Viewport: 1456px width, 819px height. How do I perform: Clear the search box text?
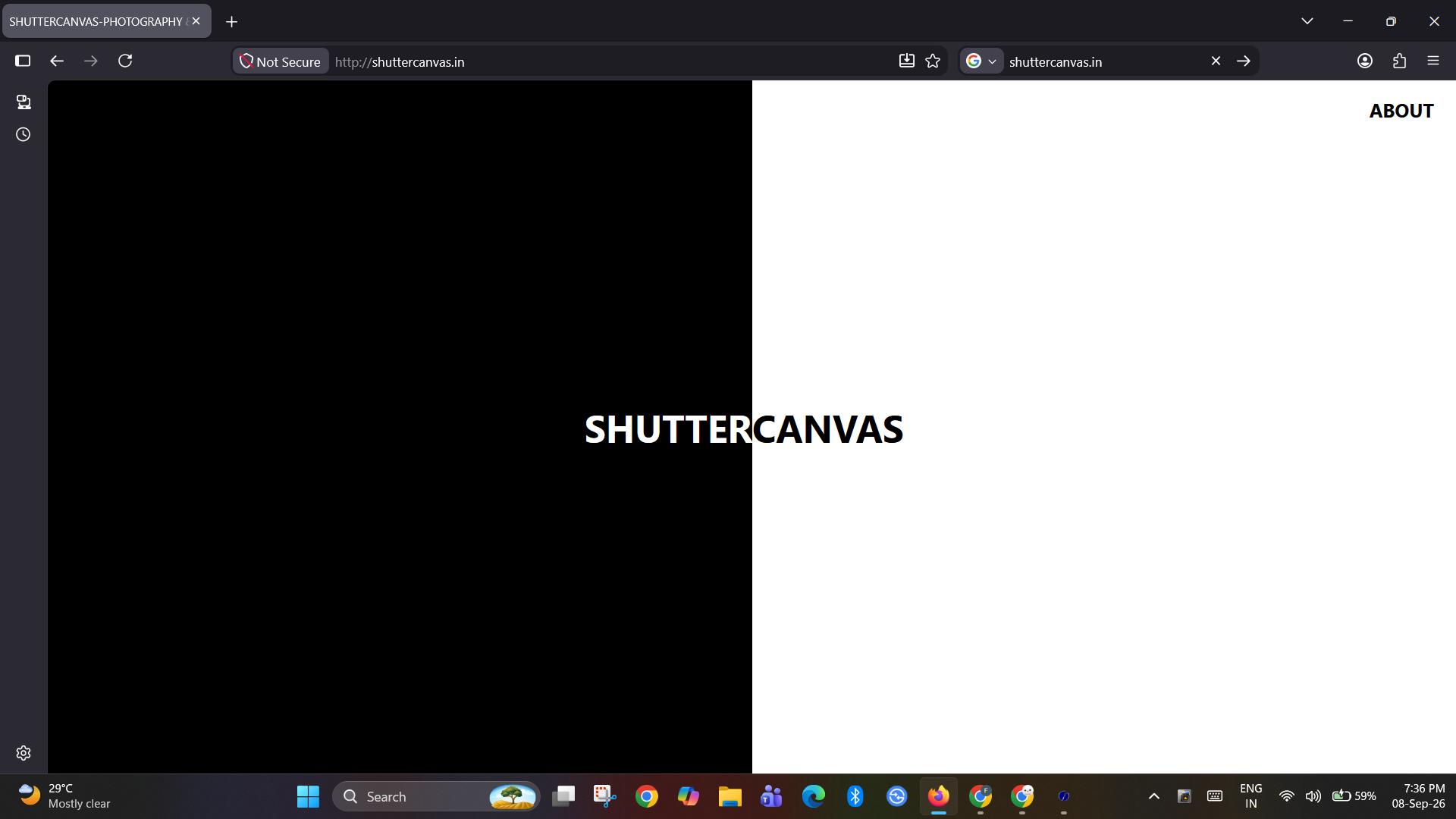[x=1216, y=61]
